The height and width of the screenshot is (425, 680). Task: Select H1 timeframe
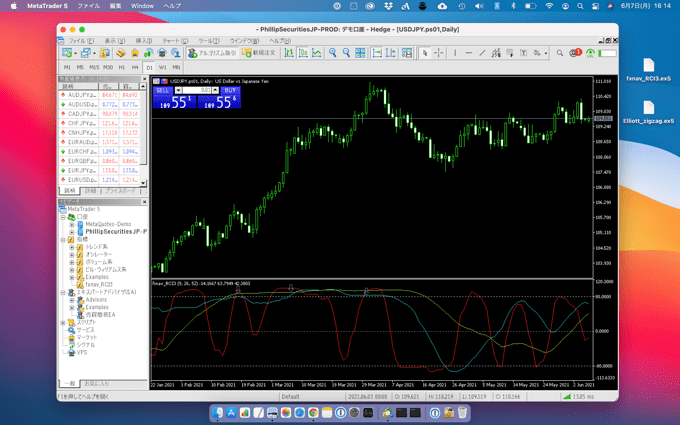pyautogui.click(x=122, y=67)
